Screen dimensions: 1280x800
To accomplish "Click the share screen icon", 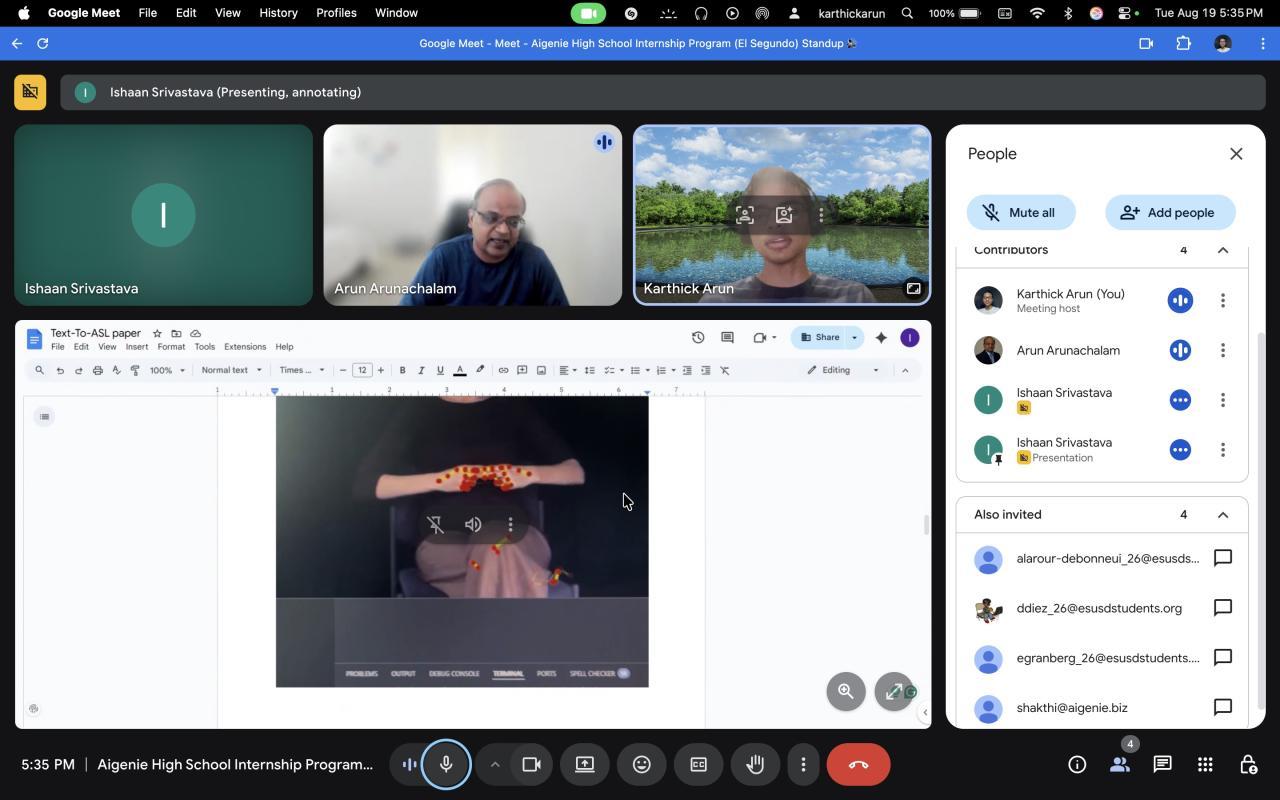I will coord(585,765).
